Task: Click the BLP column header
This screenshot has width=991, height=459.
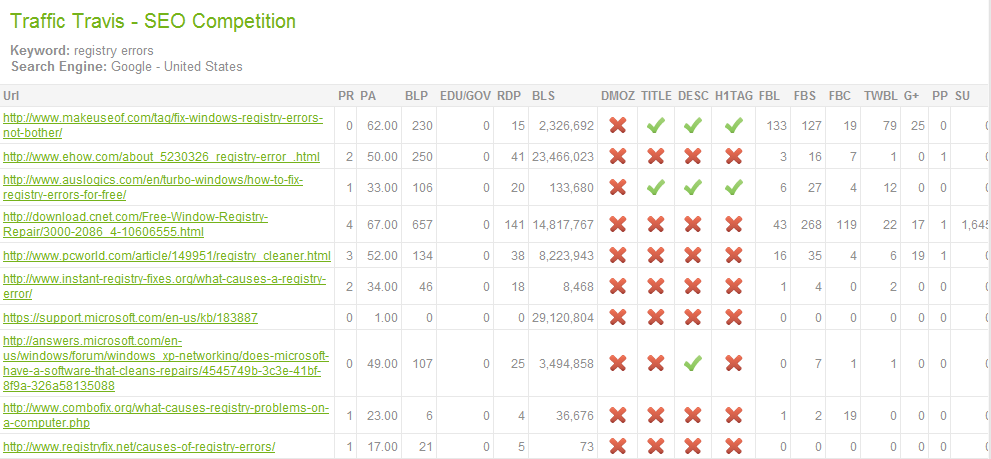Action: coord(416,96)
